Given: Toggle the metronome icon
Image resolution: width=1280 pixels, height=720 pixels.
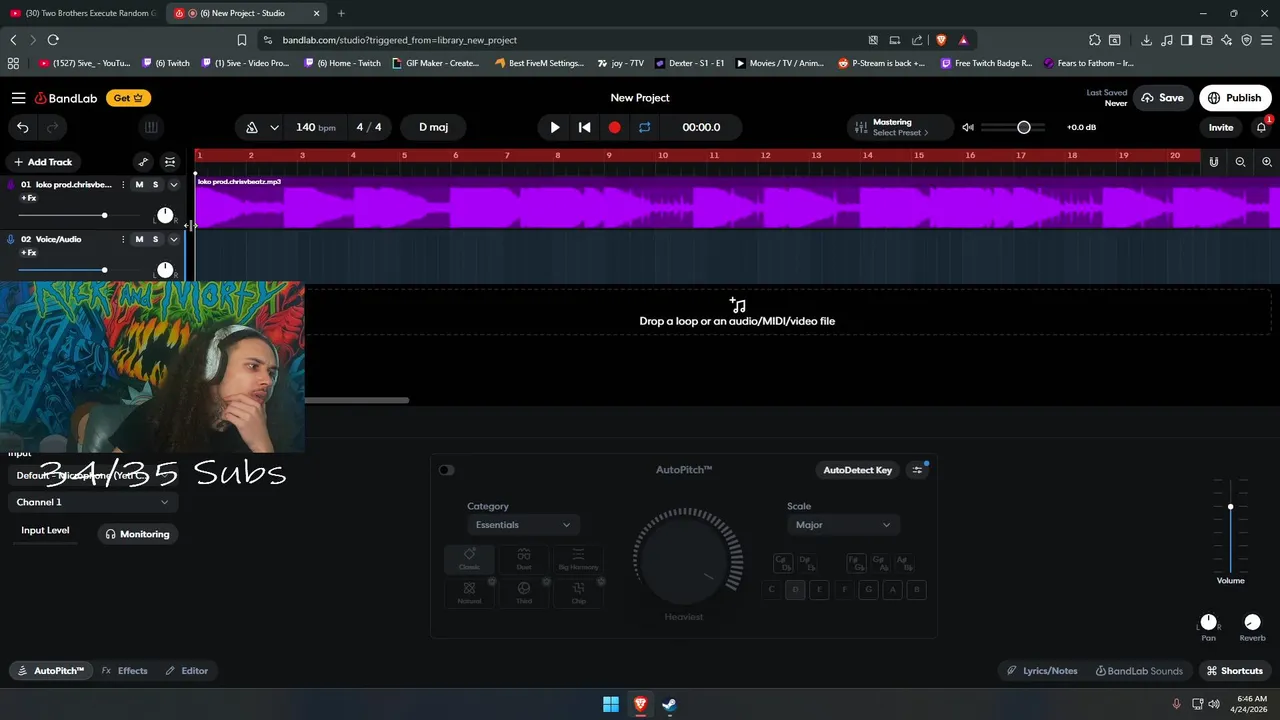Looking at the screenshot, I should [252, 127].
